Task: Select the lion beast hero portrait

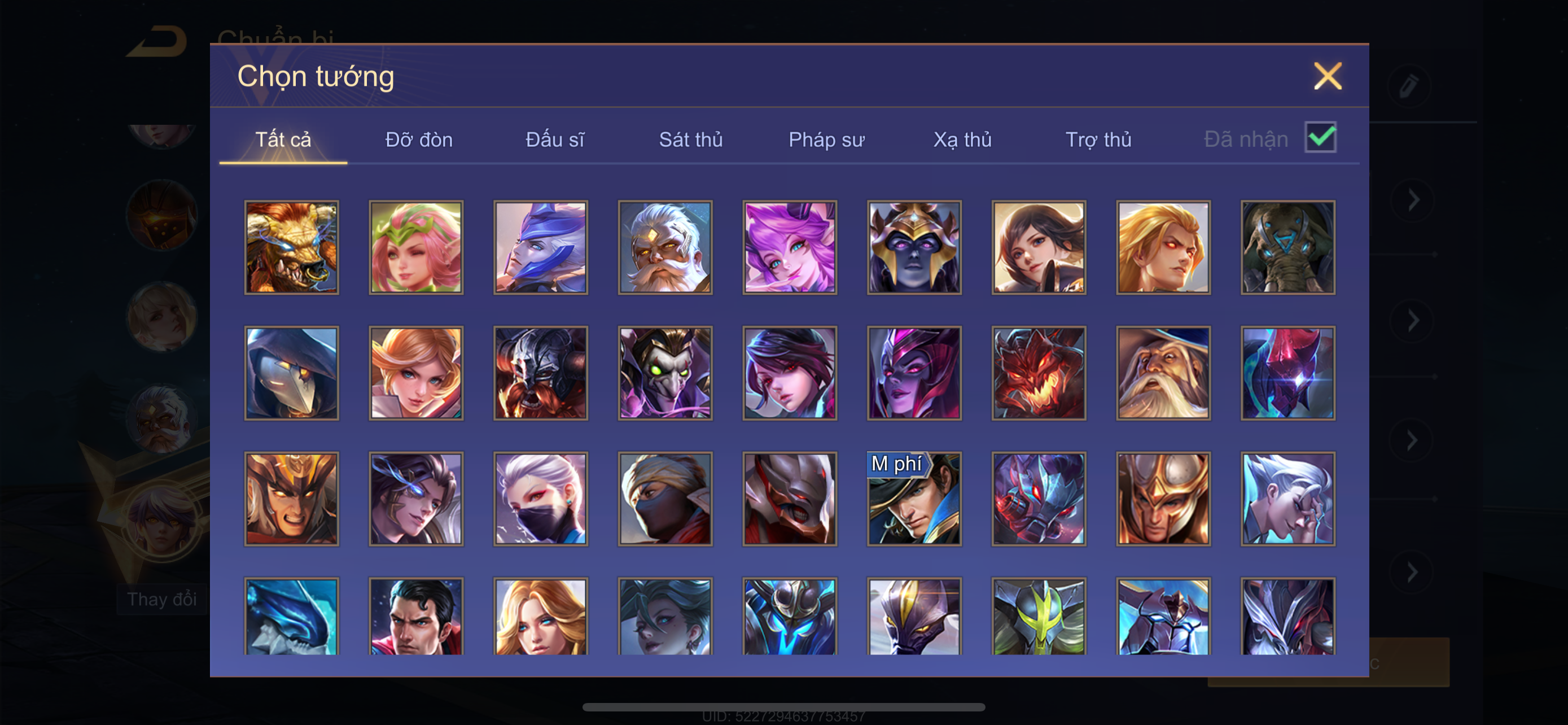Action: (292, 247)
